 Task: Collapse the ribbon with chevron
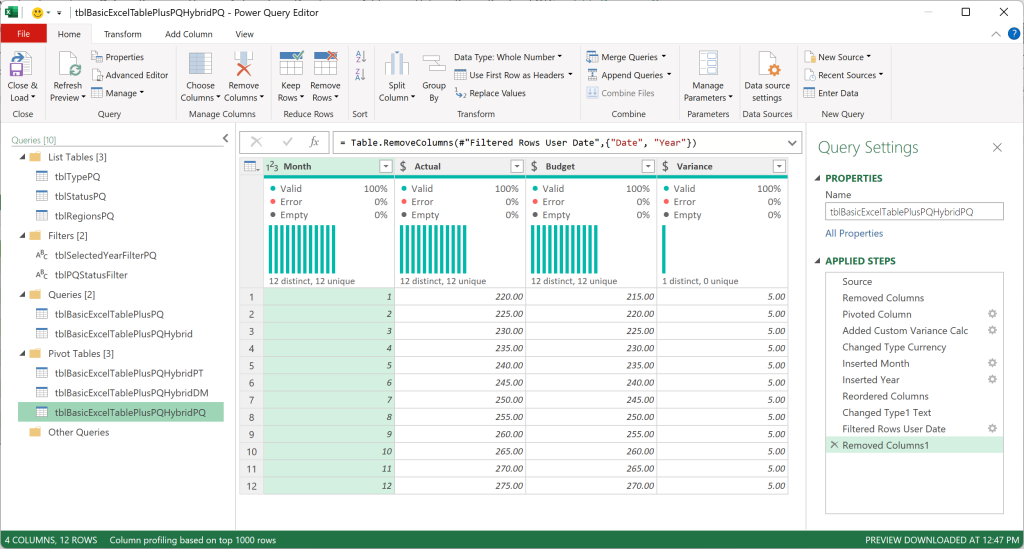pyautogui.click(x=995, y=34)
